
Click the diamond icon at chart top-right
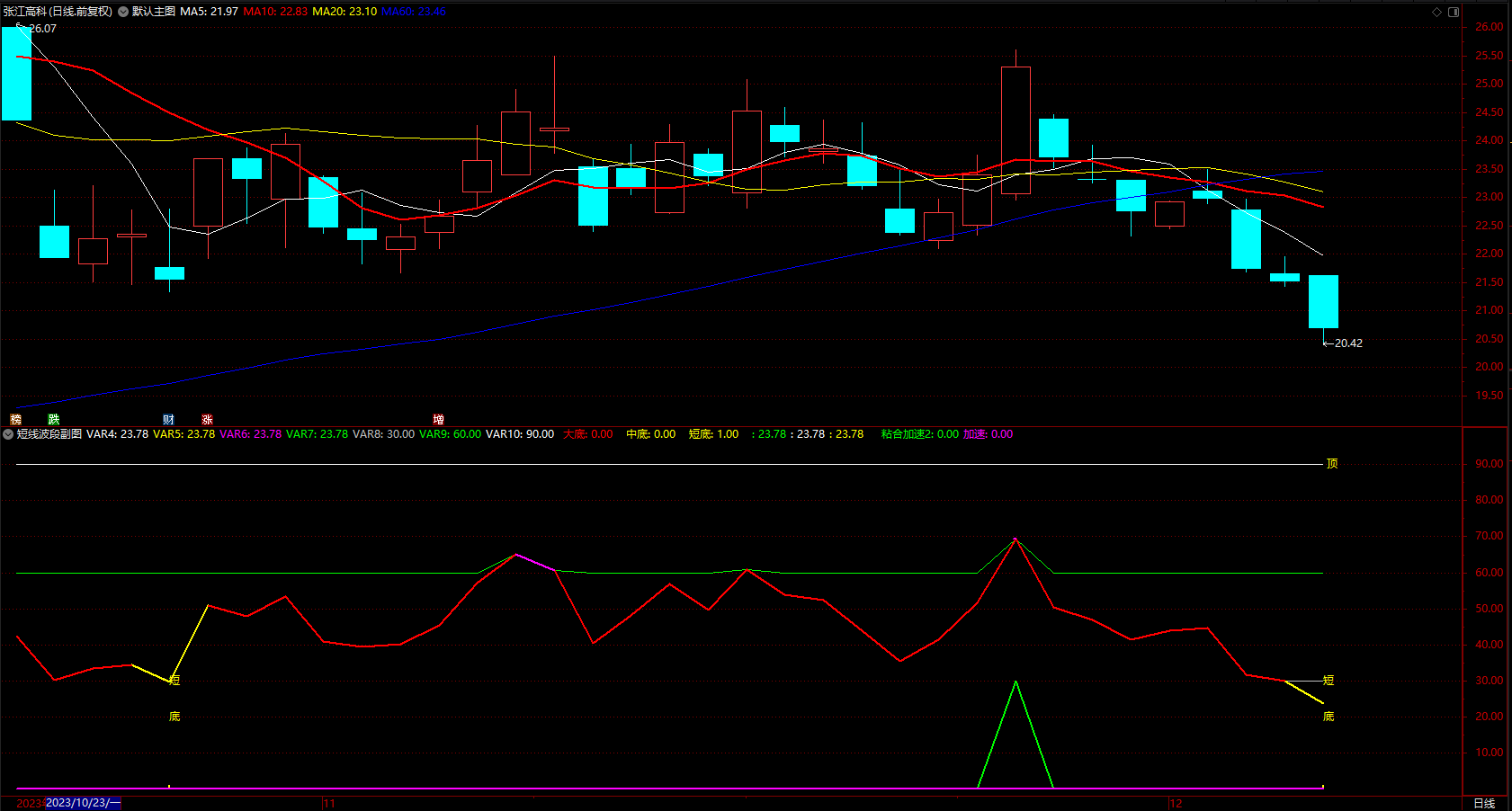[x=1436, y=12]
